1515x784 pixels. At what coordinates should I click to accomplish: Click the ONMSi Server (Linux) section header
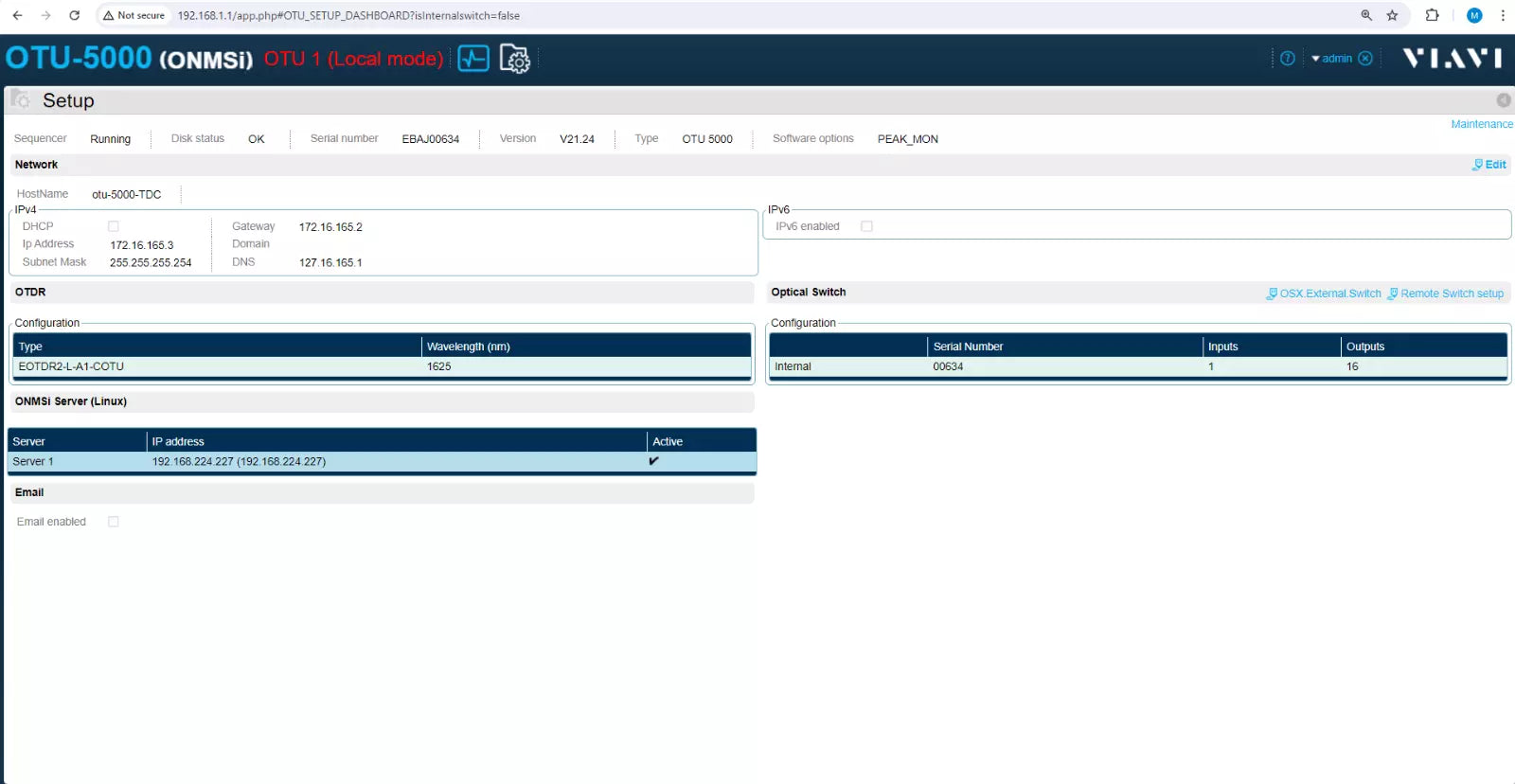pos(71,401)
